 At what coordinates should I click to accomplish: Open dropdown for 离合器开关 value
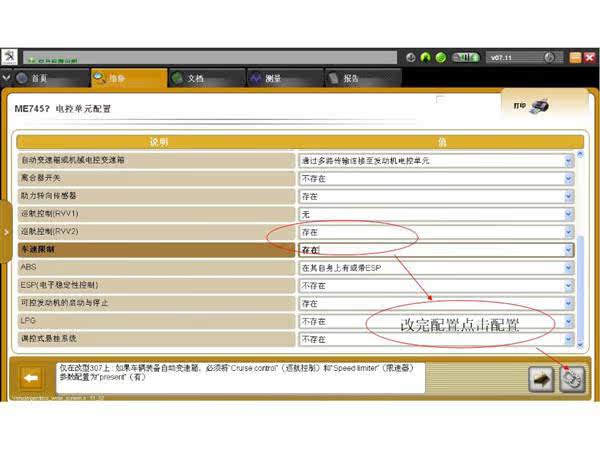tap(569, 179)
